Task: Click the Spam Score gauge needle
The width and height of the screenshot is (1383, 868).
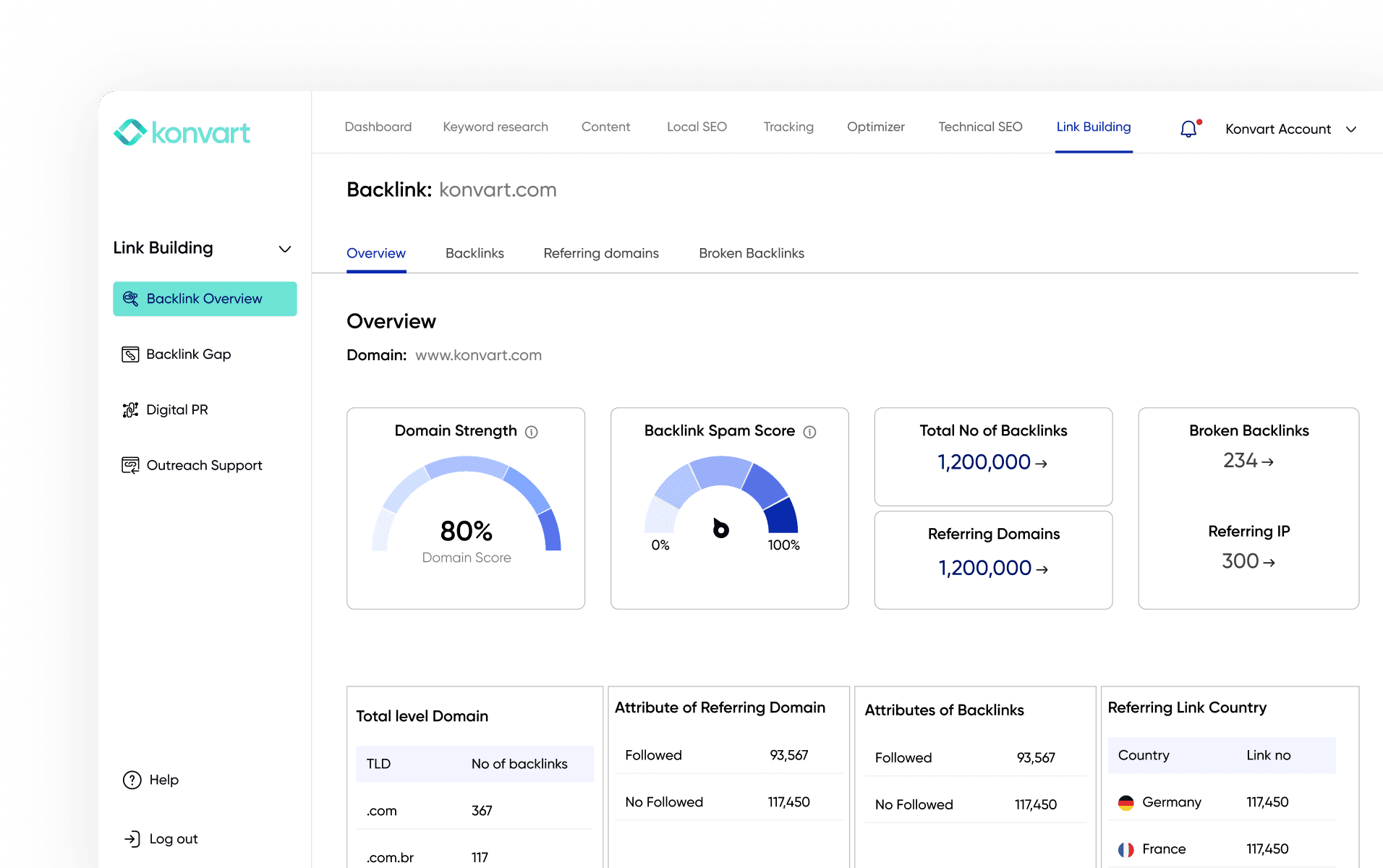Action: pyautogui.click(x=720, y=529)
